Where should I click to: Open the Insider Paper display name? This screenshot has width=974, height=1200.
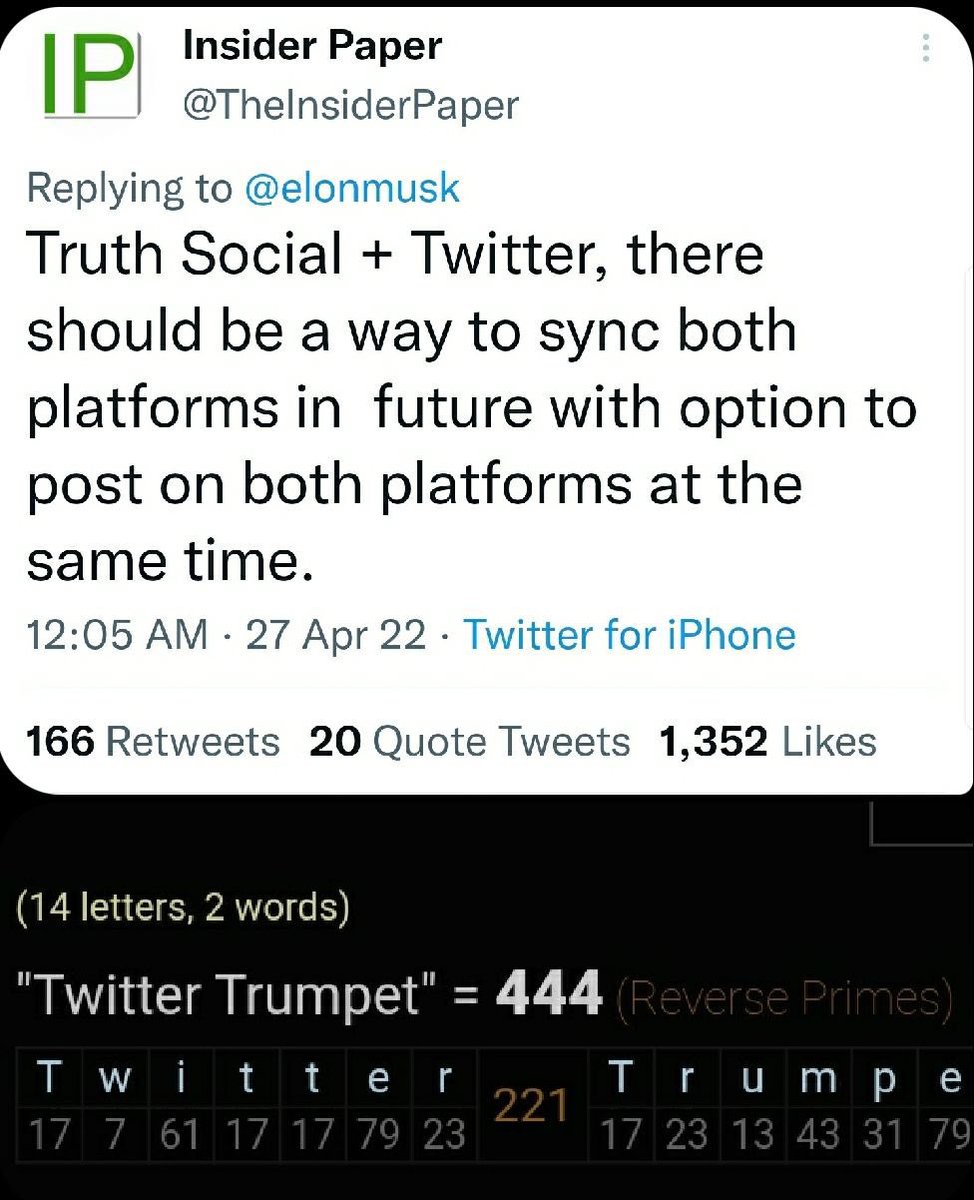click(x=313, y=45)
